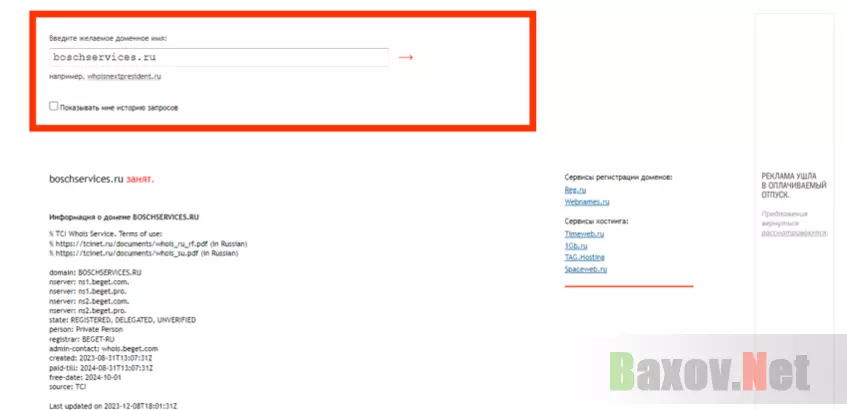The width and height of the screenshot is (847, 410).
Task: Click the Сервисы хостинга heading
Action: click(596, 221)
